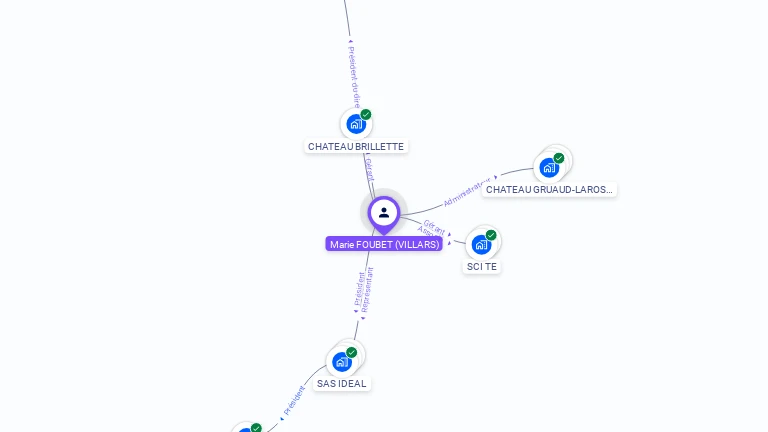Click the CHATEAU BRILLETTE text label
The height and width of the screenshot is (432, 768).
coord(356,146)
